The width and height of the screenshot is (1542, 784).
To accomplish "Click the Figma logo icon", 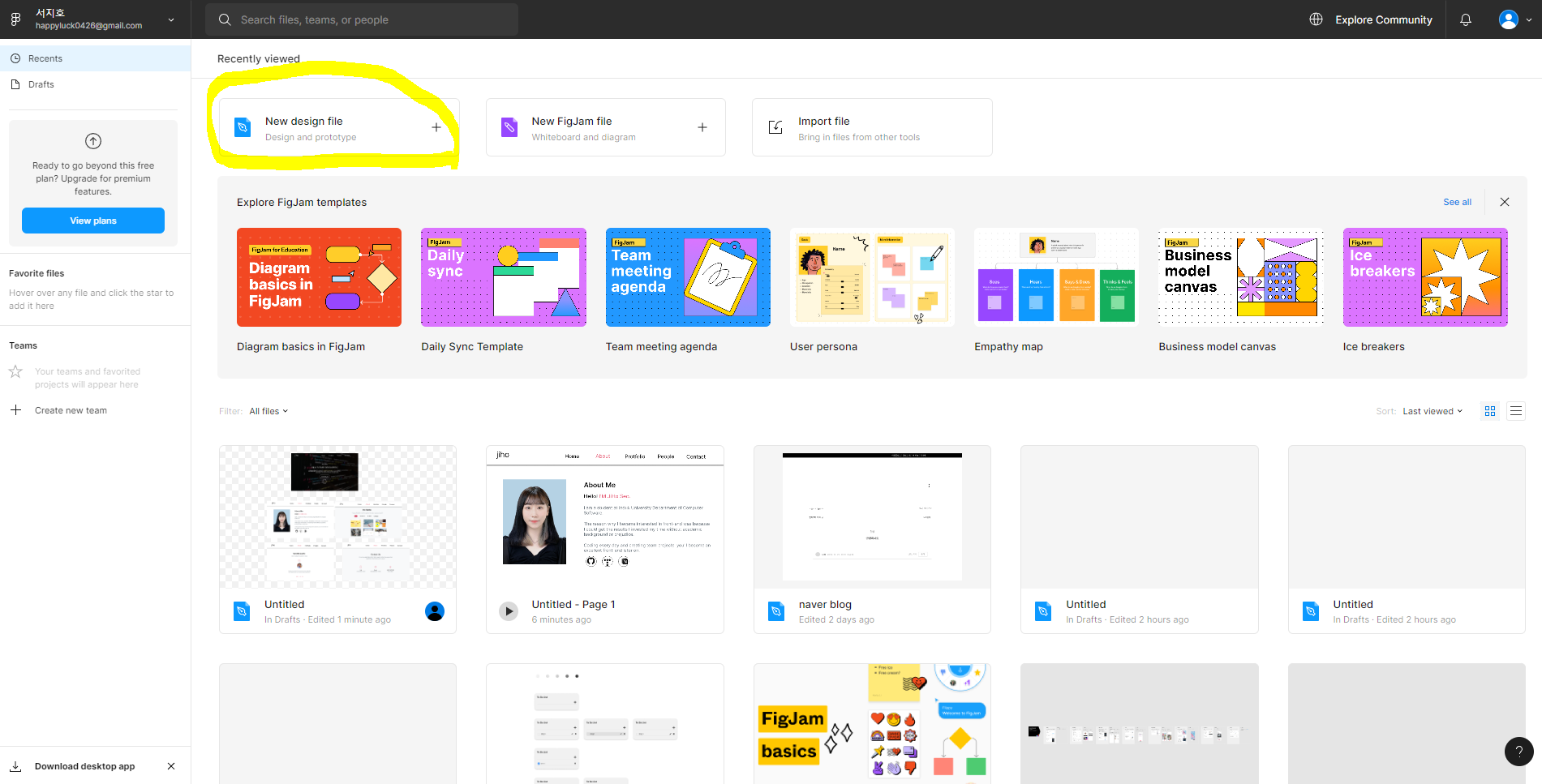I will click(x=15, y=19).
